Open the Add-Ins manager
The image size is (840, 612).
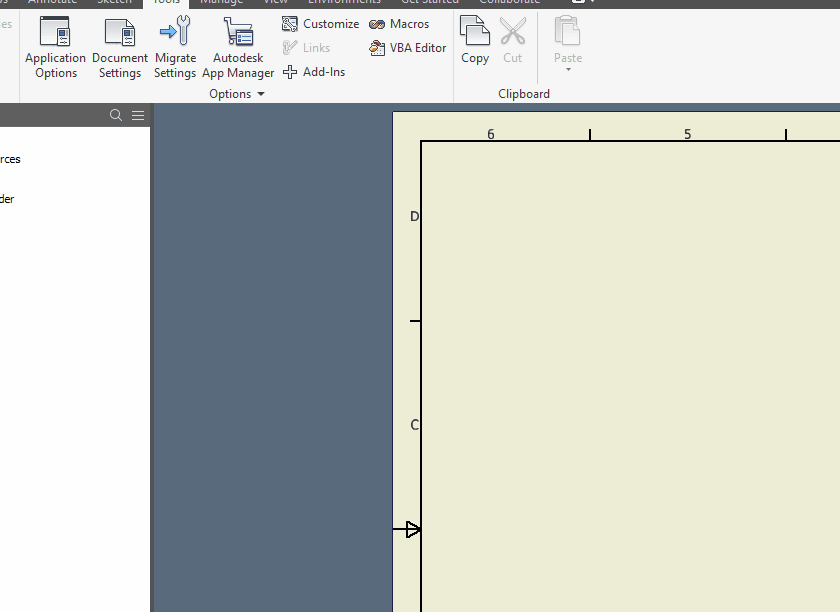coord(314,71)
